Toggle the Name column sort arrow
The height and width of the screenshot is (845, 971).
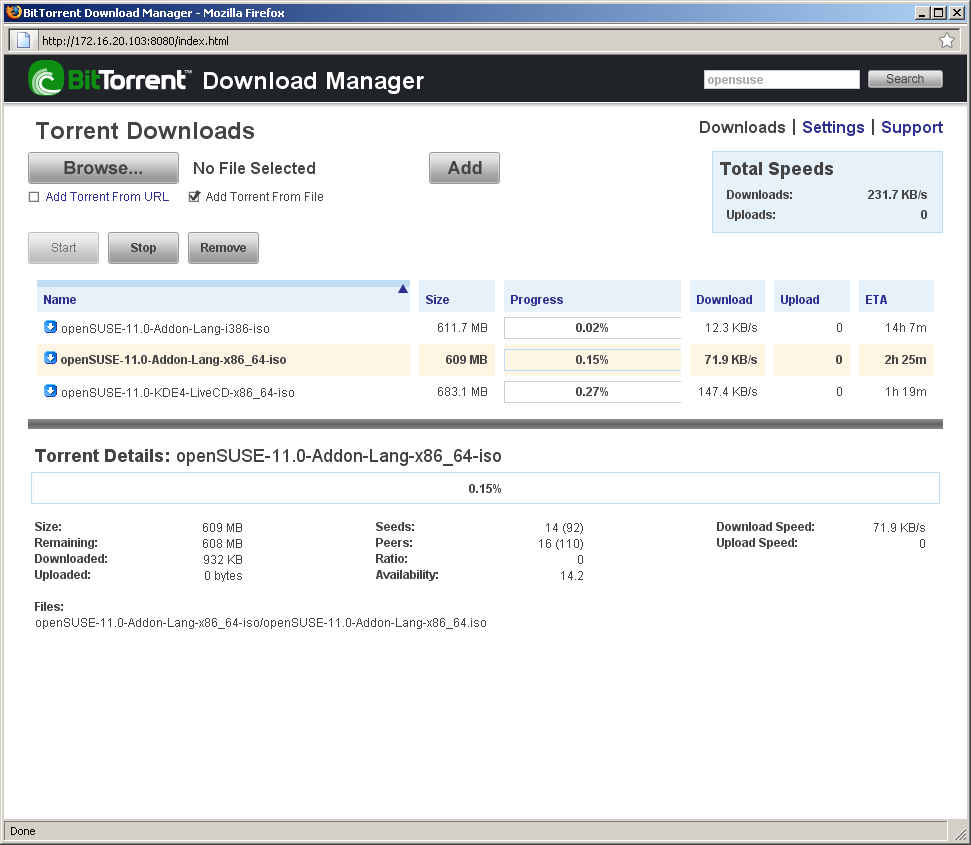[403, 288]
